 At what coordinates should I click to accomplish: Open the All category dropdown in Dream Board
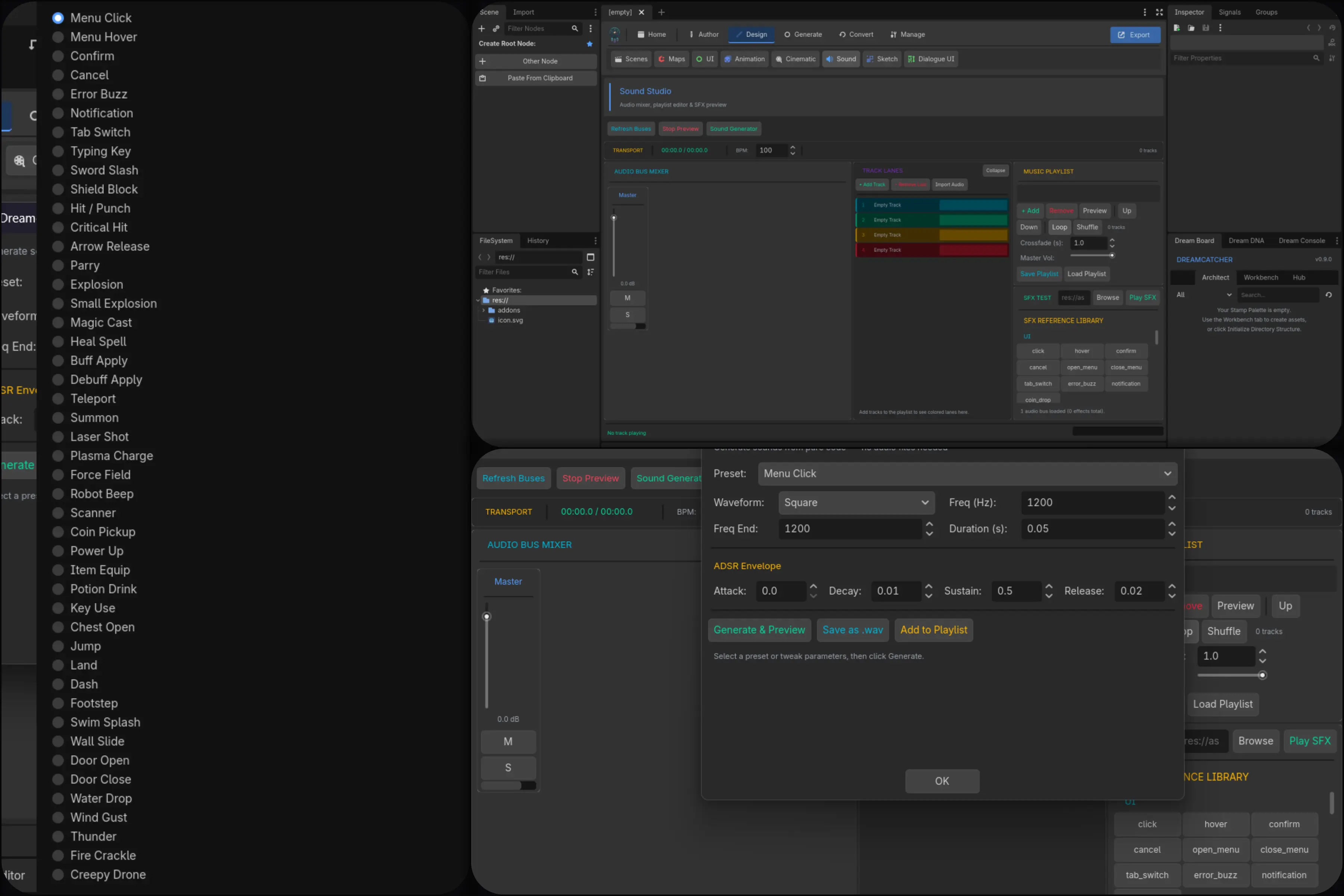(1203, 295)
